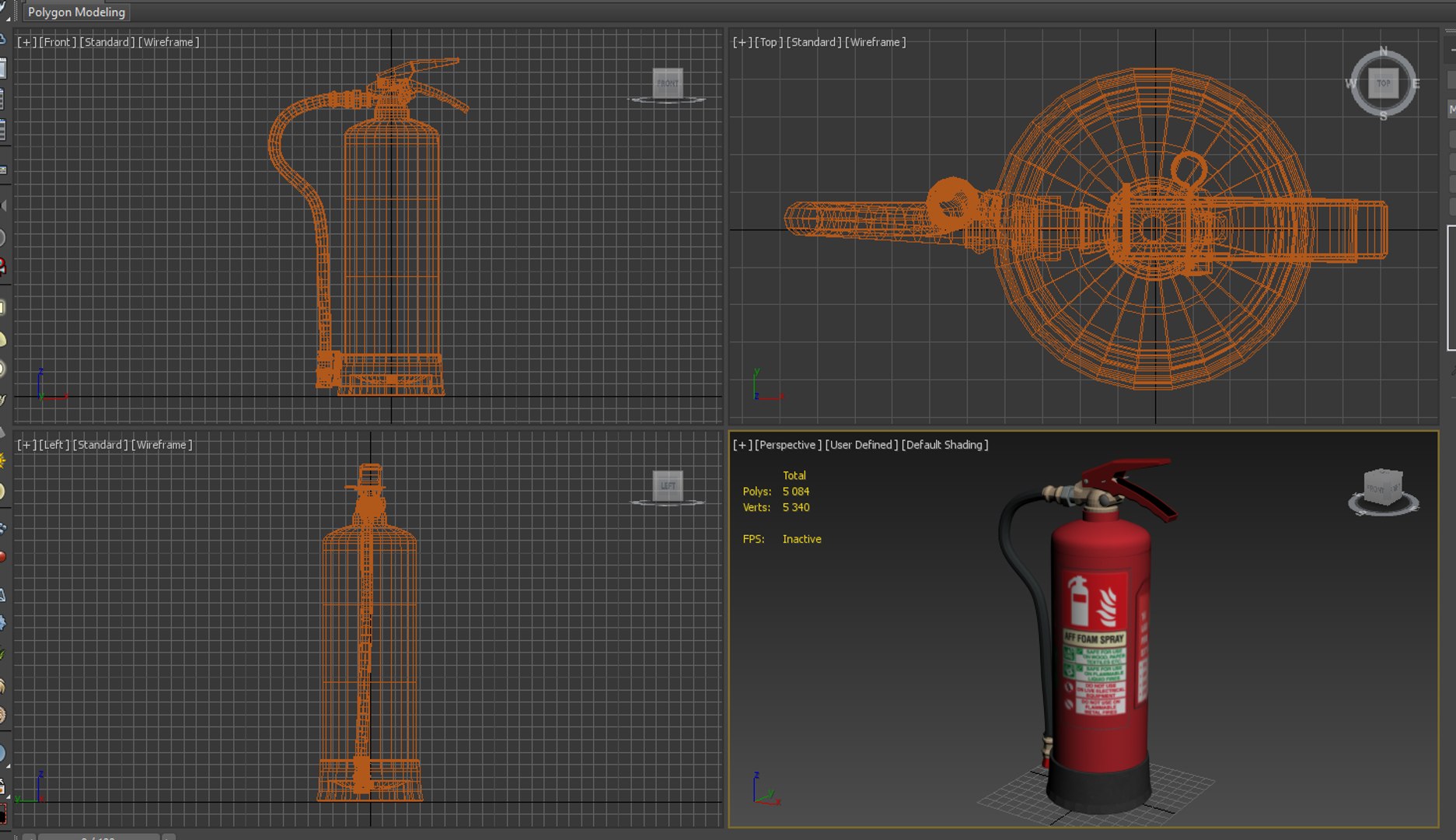Click the compass ring under Perspective ViewCube

tap(1384, 509)
